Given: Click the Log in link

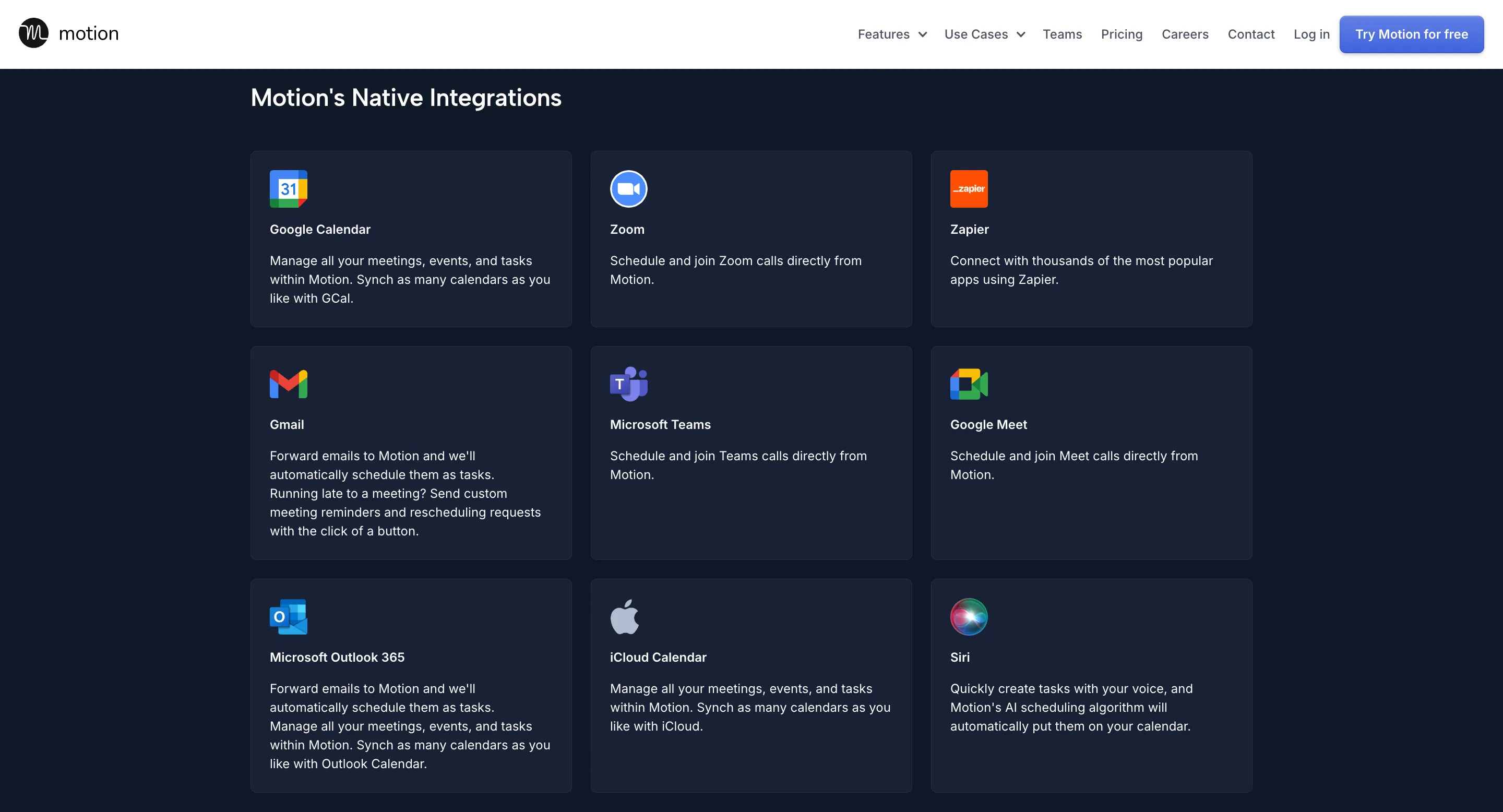Looking at the screenshot, I should click(1311, 34).
